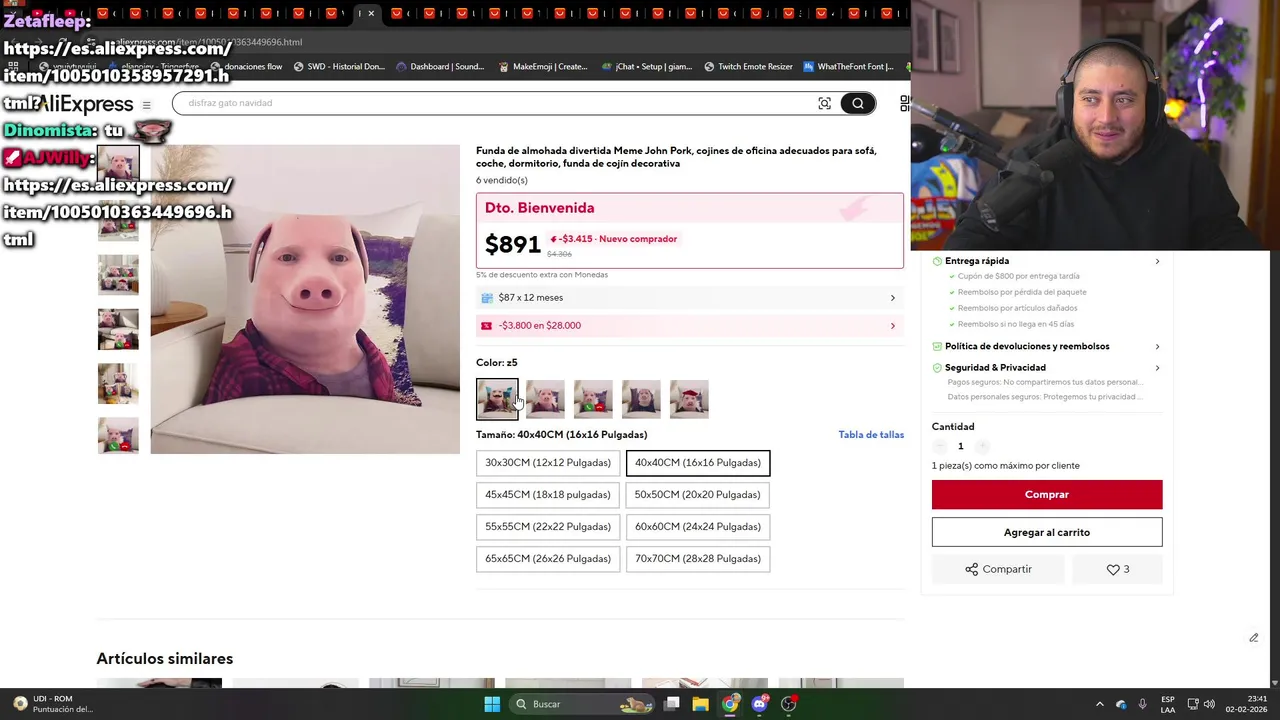The image size is (1280, 720).
Task: Expand the Seguridad & Privacidad section
Action: click(x=1046, y=368)
